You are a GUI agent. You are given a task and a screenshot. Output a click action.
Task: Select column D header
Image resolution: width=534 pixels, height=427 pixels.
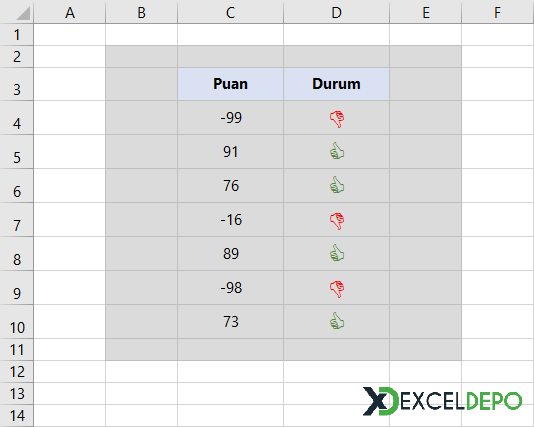tap(336, 12)
